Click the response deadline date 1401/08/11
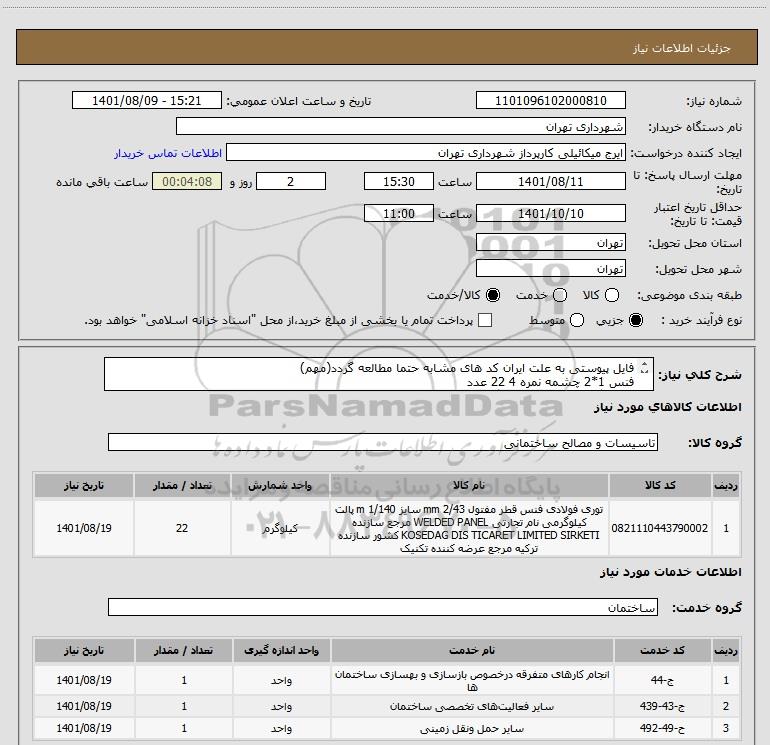Screen dimensions: 770x745 click(x=550, y=181)
